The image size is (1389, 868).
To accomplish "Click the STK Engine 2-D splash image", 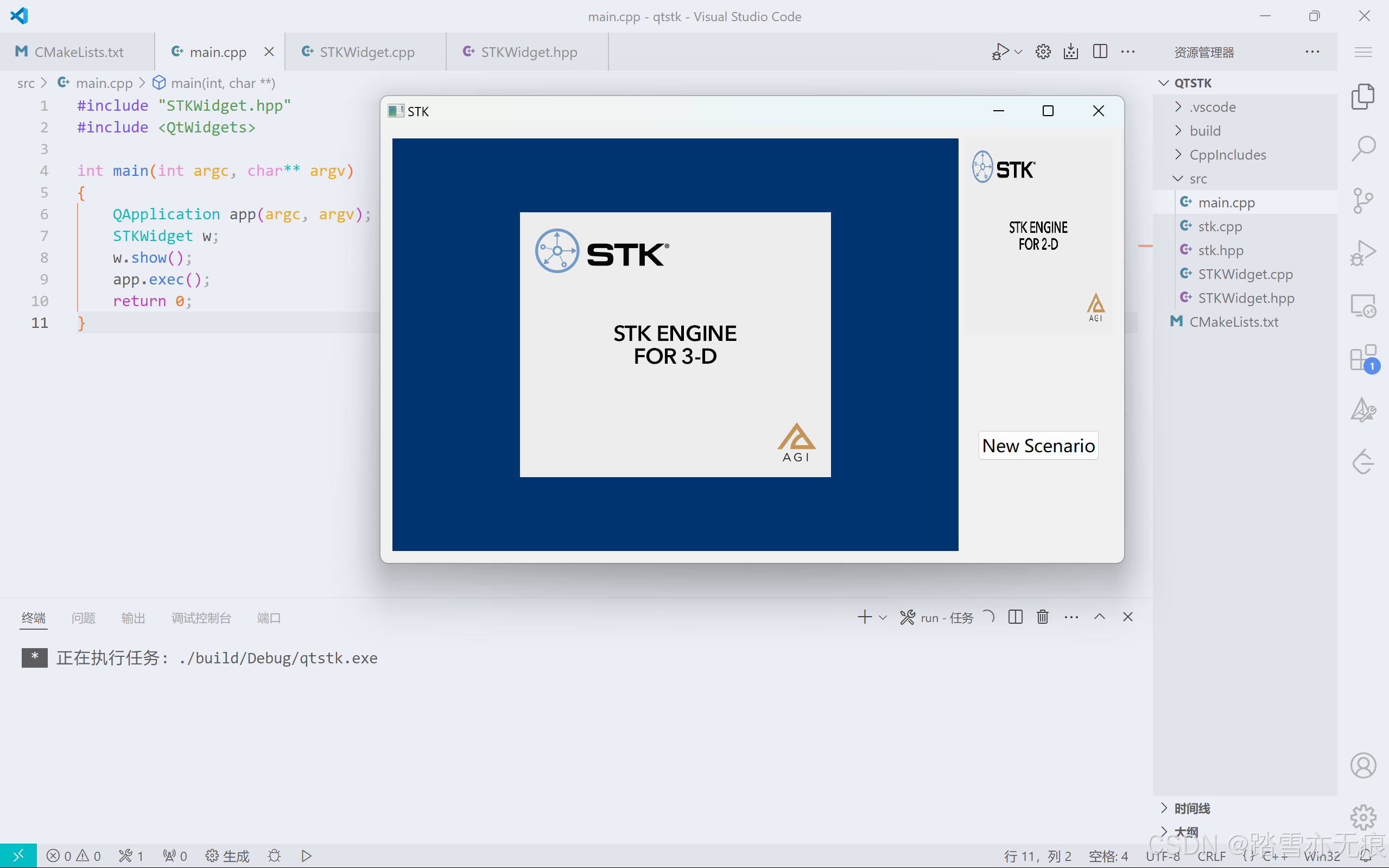I will tap(1038, 236).
